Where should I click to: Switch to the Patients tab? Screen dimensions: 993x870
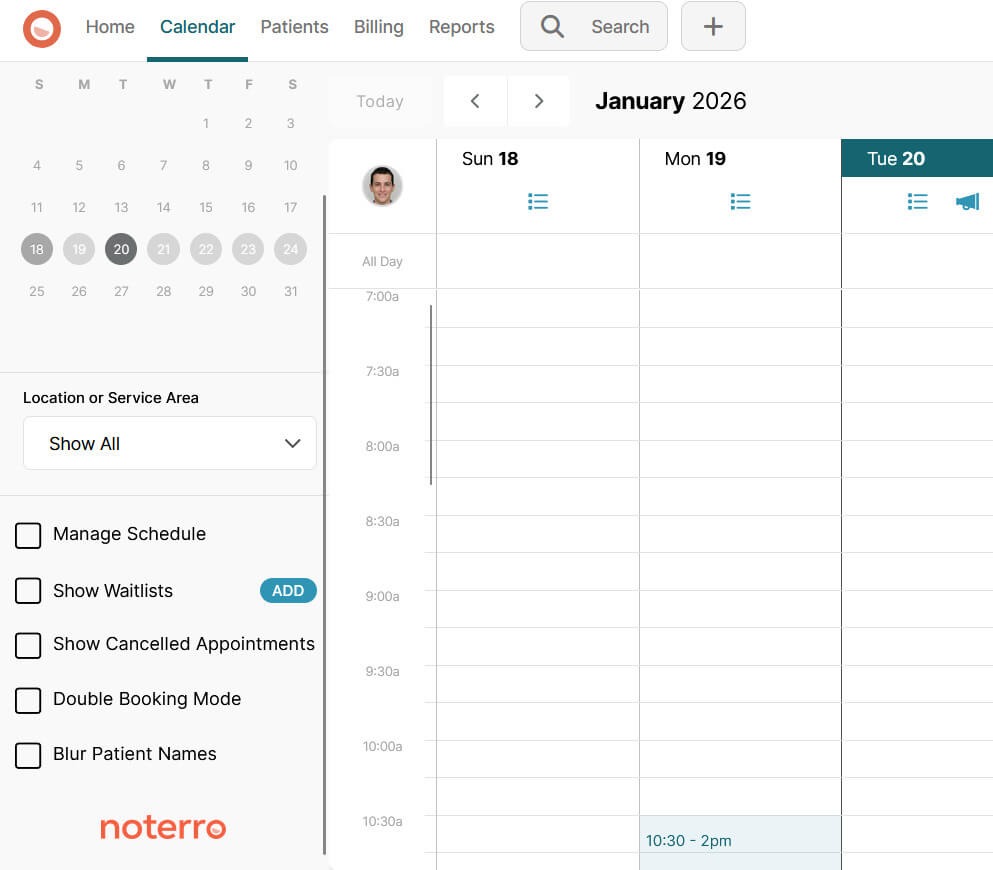click(x=294, y=26)
